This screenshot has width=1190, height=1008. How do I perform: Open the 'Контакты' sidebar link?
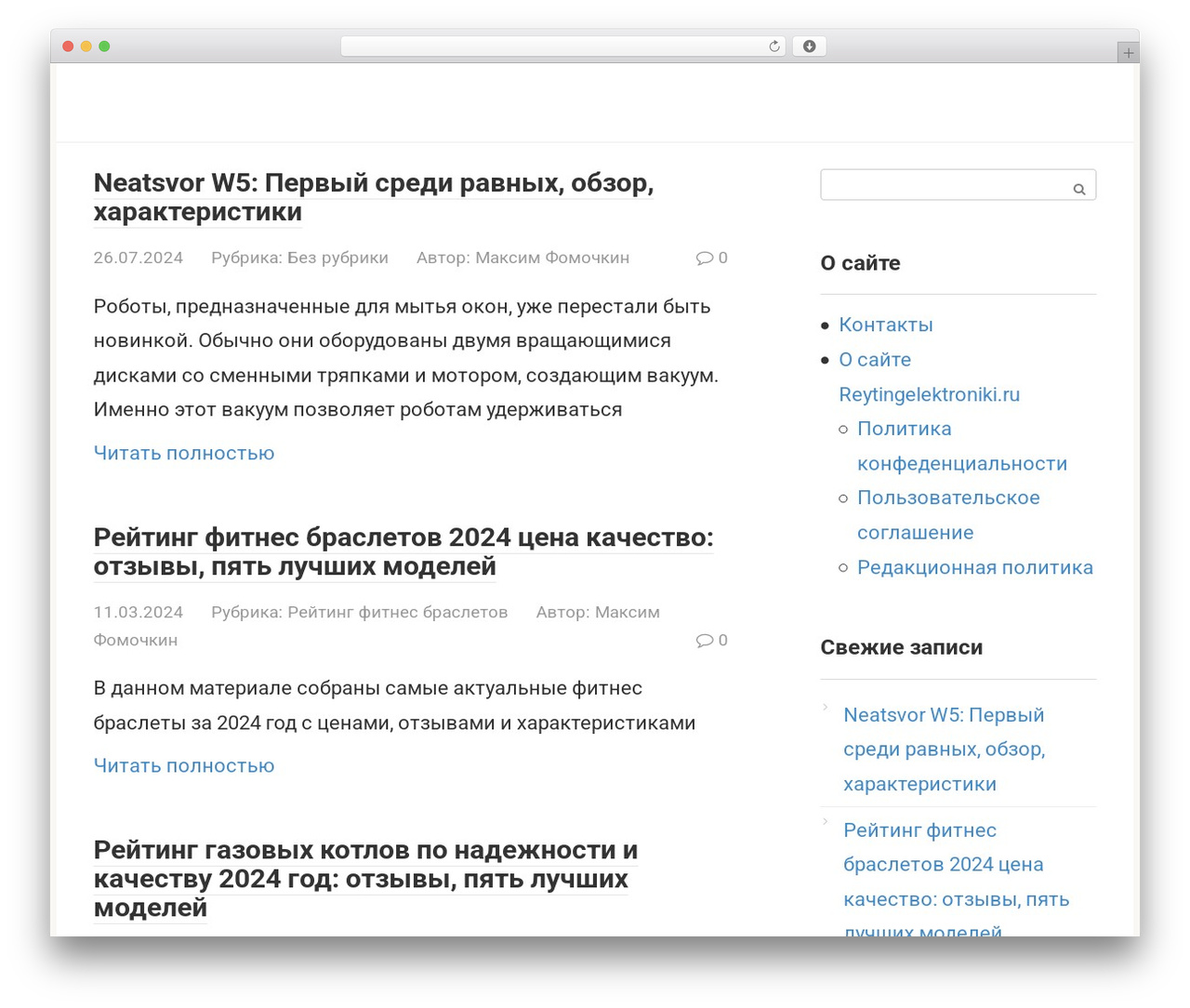pos(886,325)
